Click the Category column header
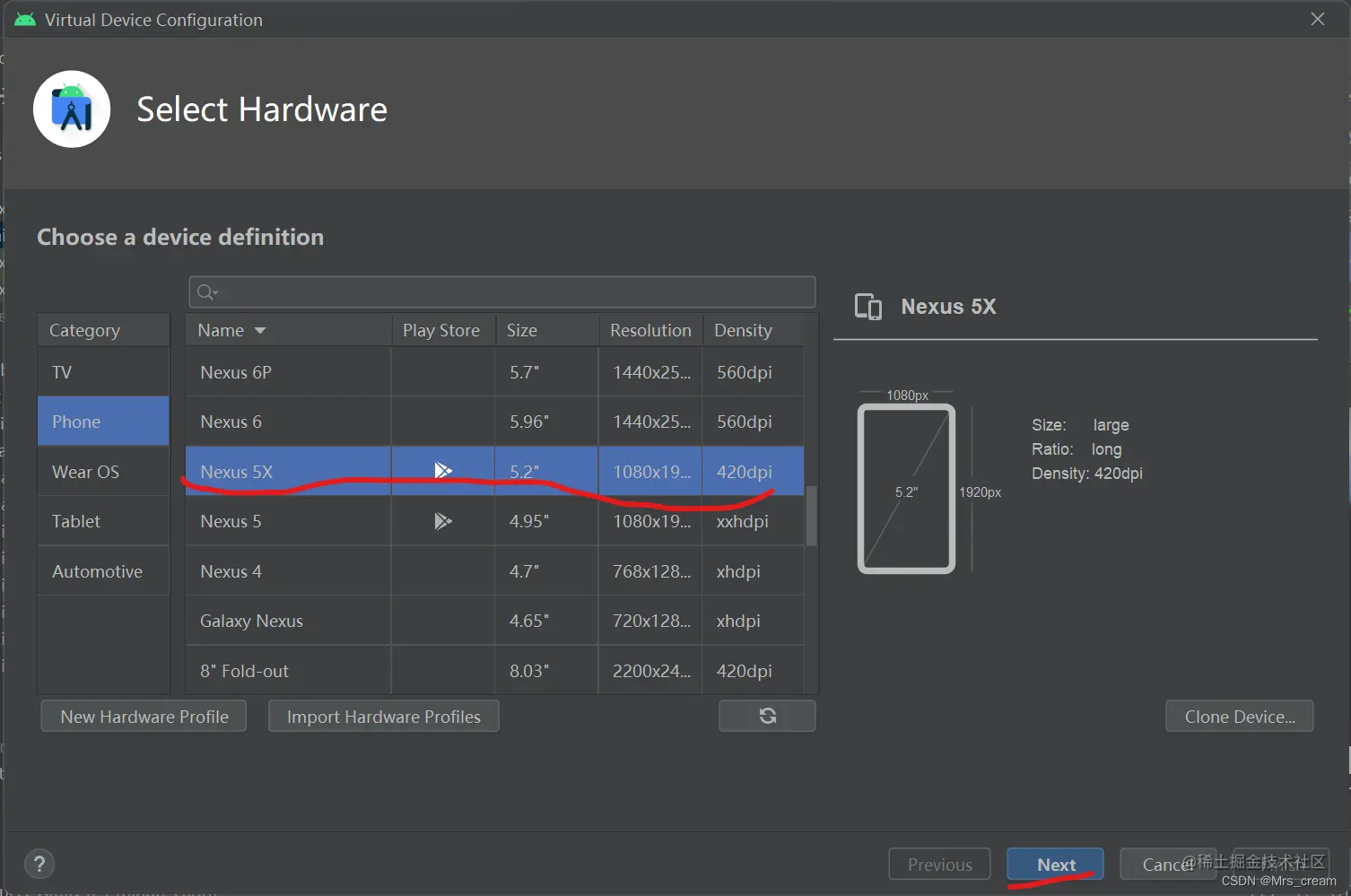Viewport: 1351px width, 896px height. tap(103, 330)
